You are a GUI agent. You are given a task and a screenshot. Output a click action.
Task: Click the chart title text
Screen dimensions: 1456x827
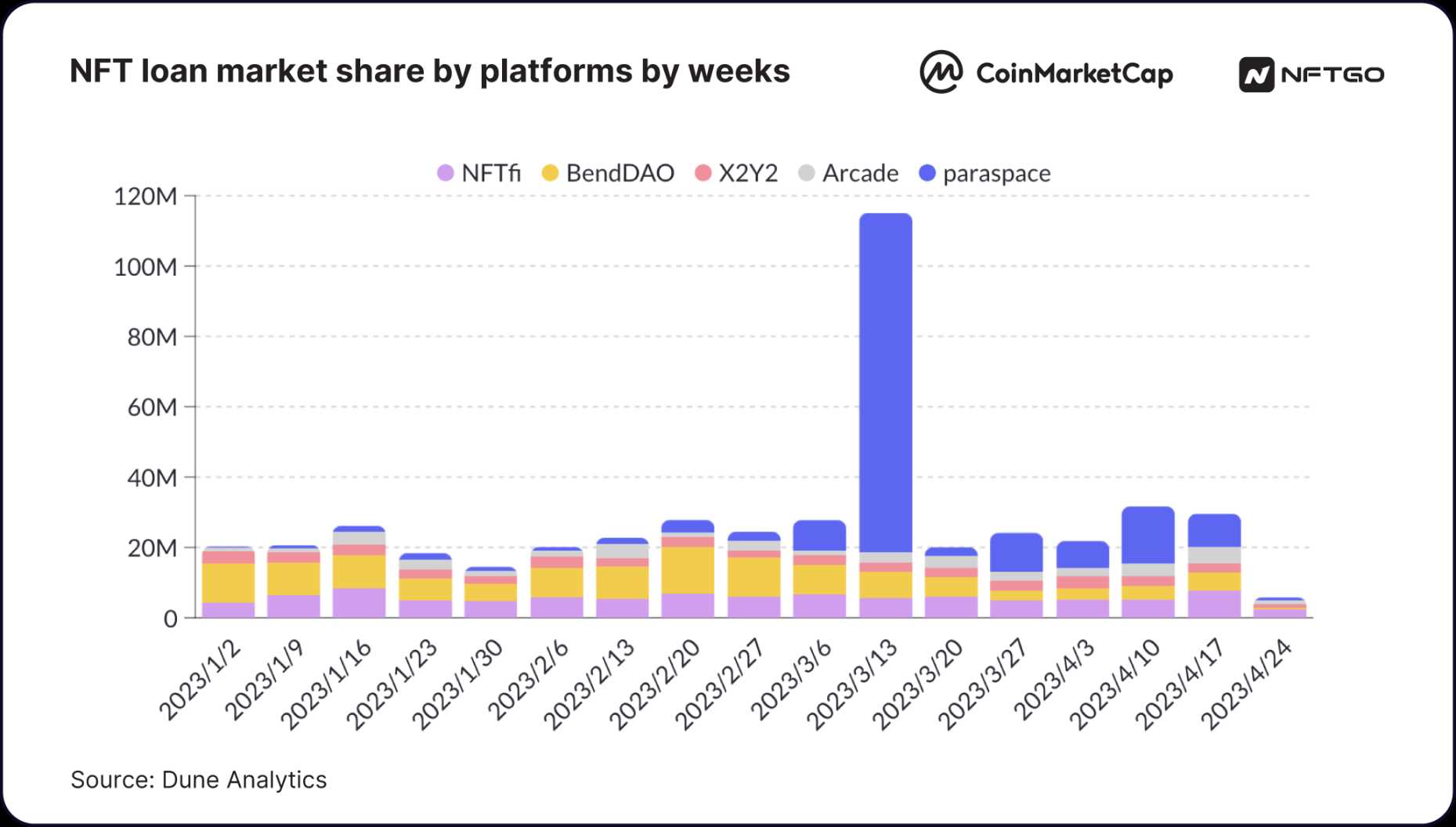[429, 71]
